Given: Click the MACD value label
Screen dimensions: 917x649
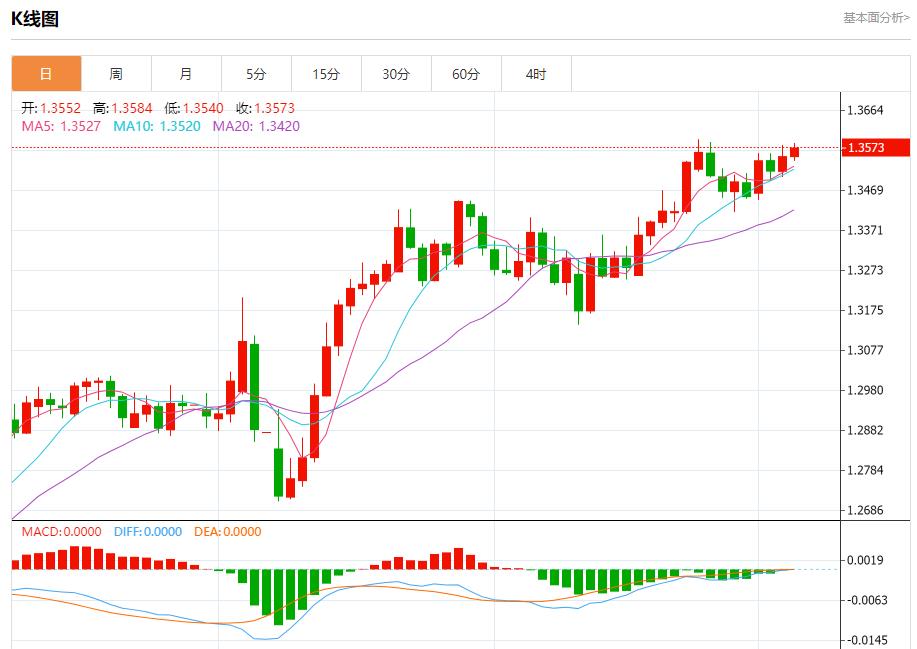Looking at the screenshot, I should pyautogui.click(x=62, y=532).
